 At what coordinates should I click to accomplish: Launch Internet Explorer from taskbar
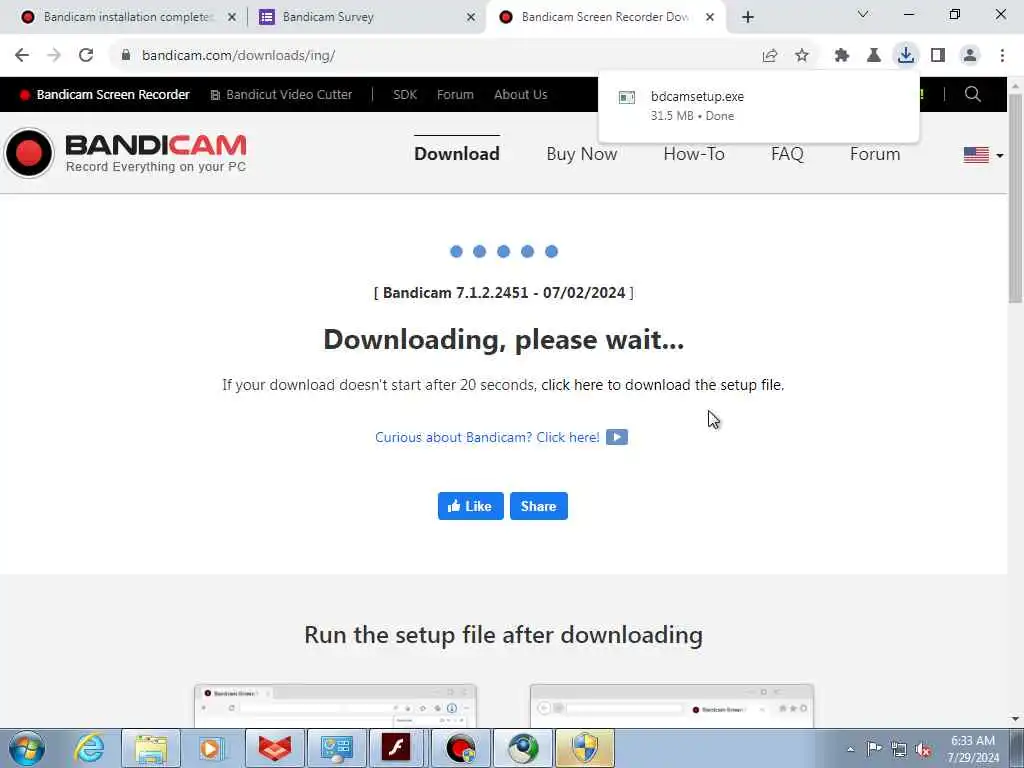coord(89,748)
